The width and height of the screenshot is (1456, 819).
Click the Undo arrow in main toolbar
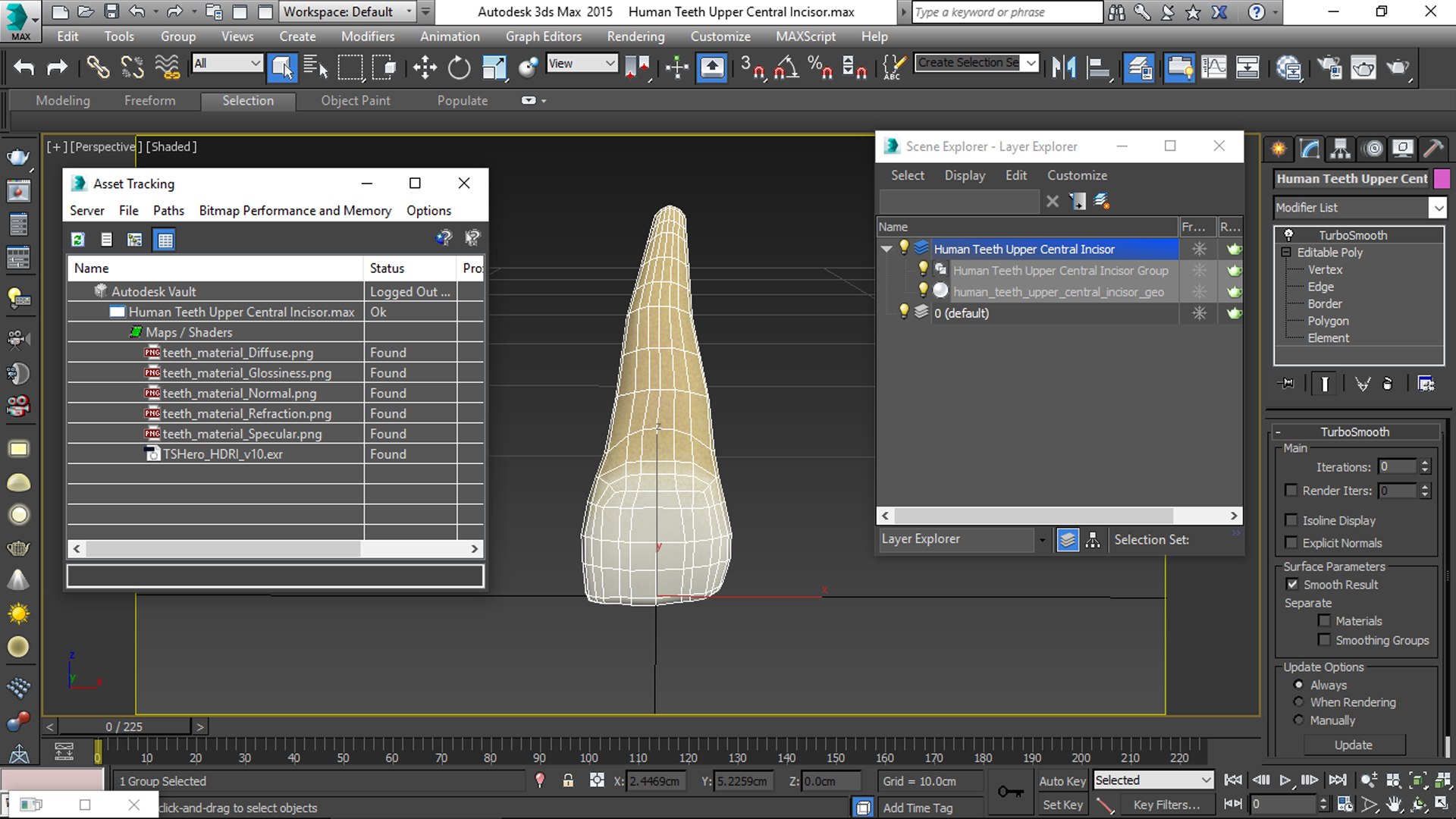tap(24, 67)
